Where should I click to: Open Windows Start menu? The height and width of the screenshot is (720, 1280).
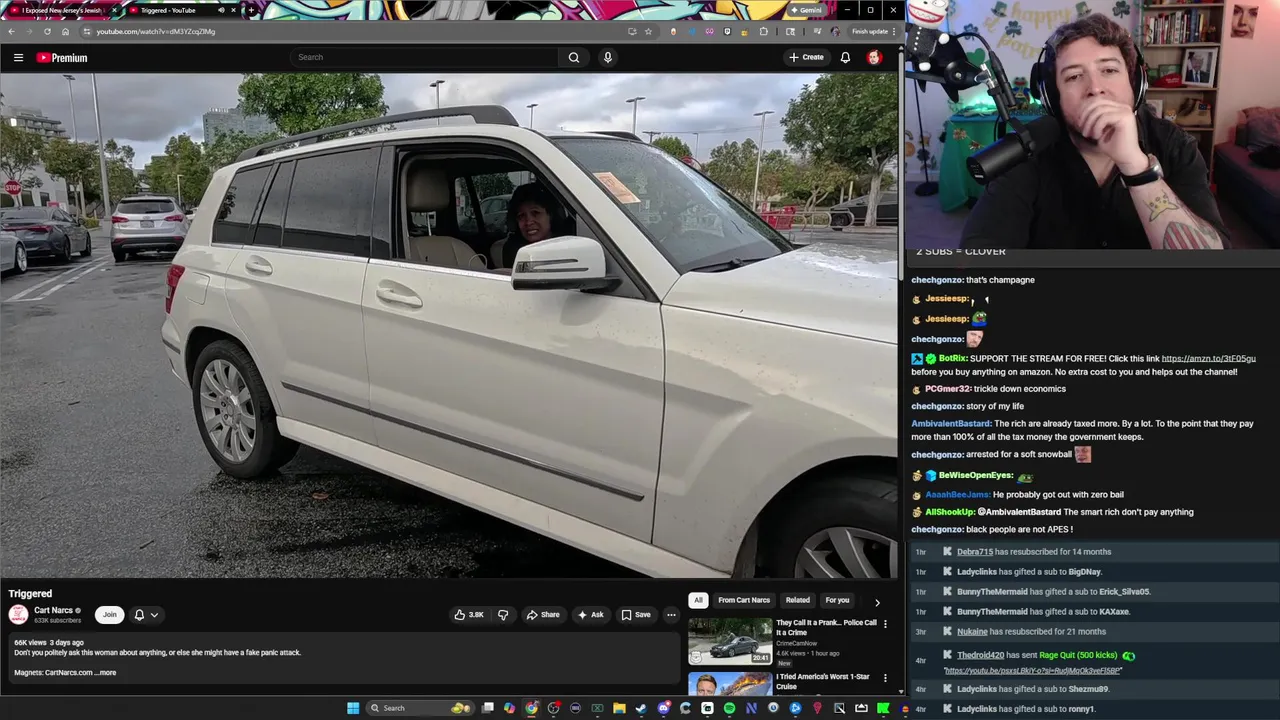pyautogui.click(x=353, y=708)
